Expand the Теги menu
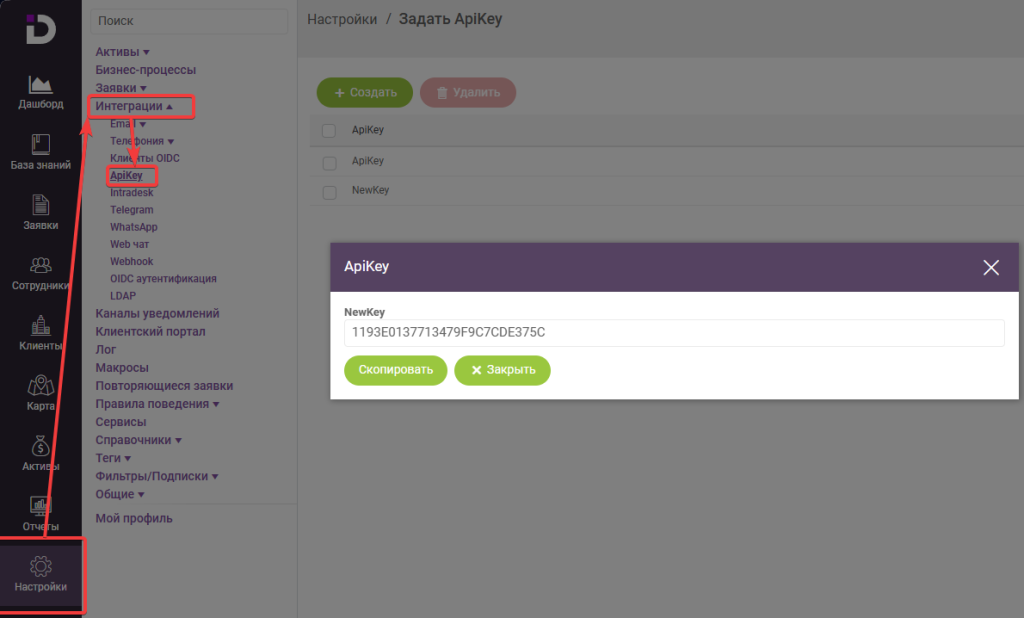The height and width of the screenshot is (618, 1024). tap(112, 458)
